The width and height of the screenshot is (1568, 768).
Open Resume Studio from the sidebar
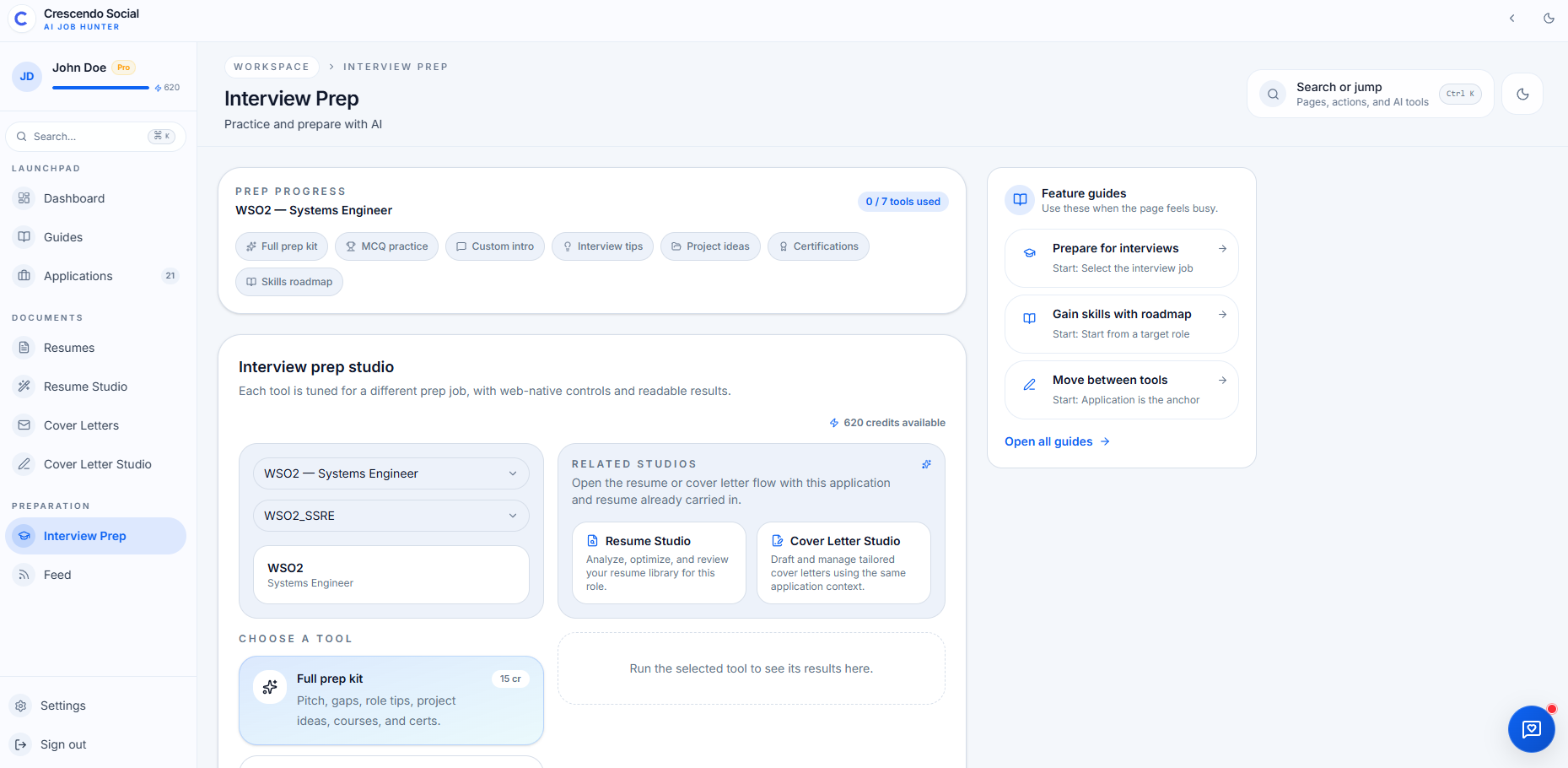[96, 387]
